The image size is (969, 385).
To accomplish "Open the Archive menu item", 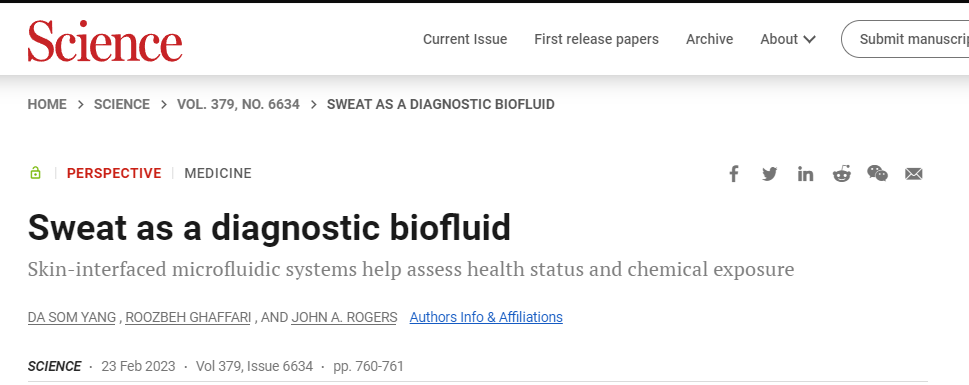I will click(709, 39).
